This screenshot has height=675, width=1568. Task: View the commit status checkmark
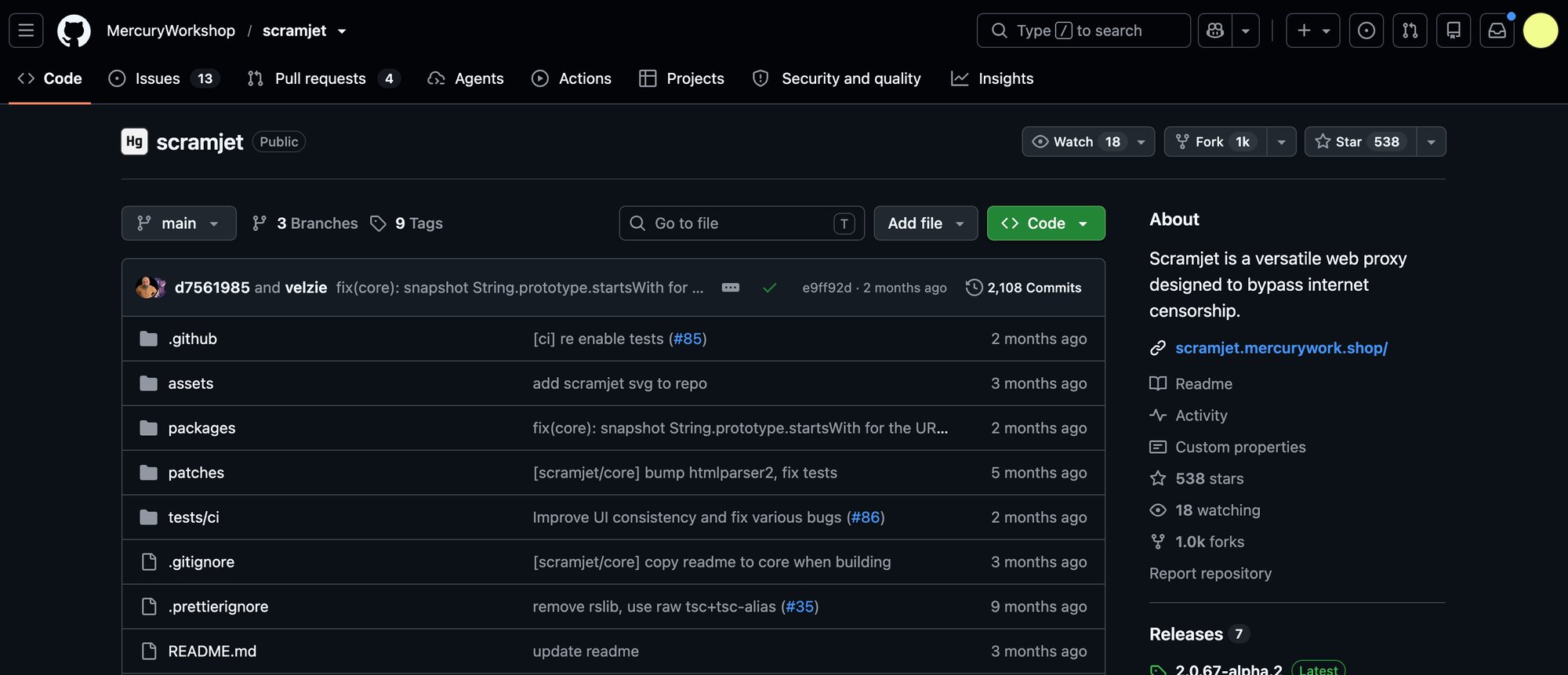[x=770, y=288]
